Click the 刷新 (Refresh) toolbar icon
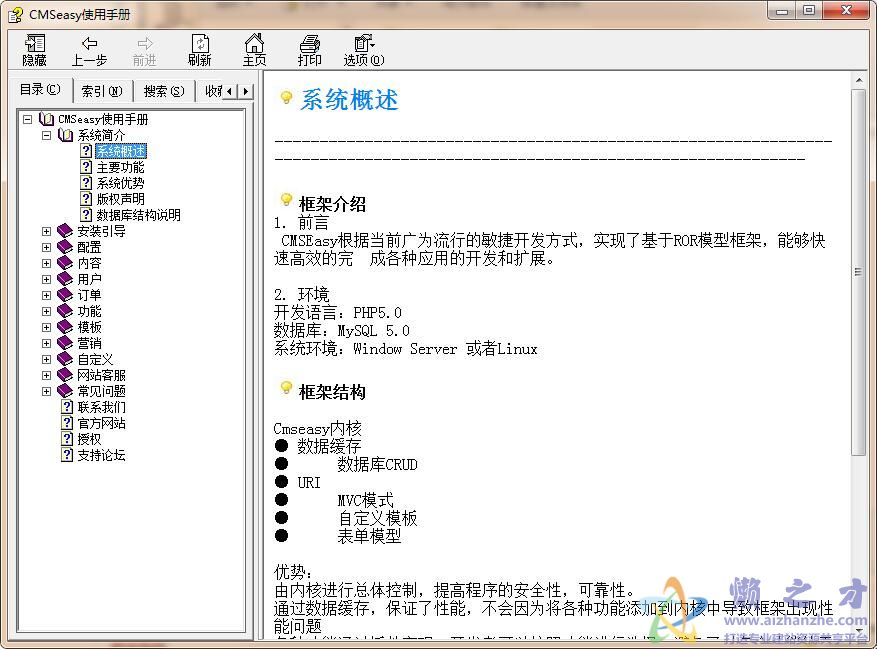This screenshot has width=877, height=649. coord(199,50)
